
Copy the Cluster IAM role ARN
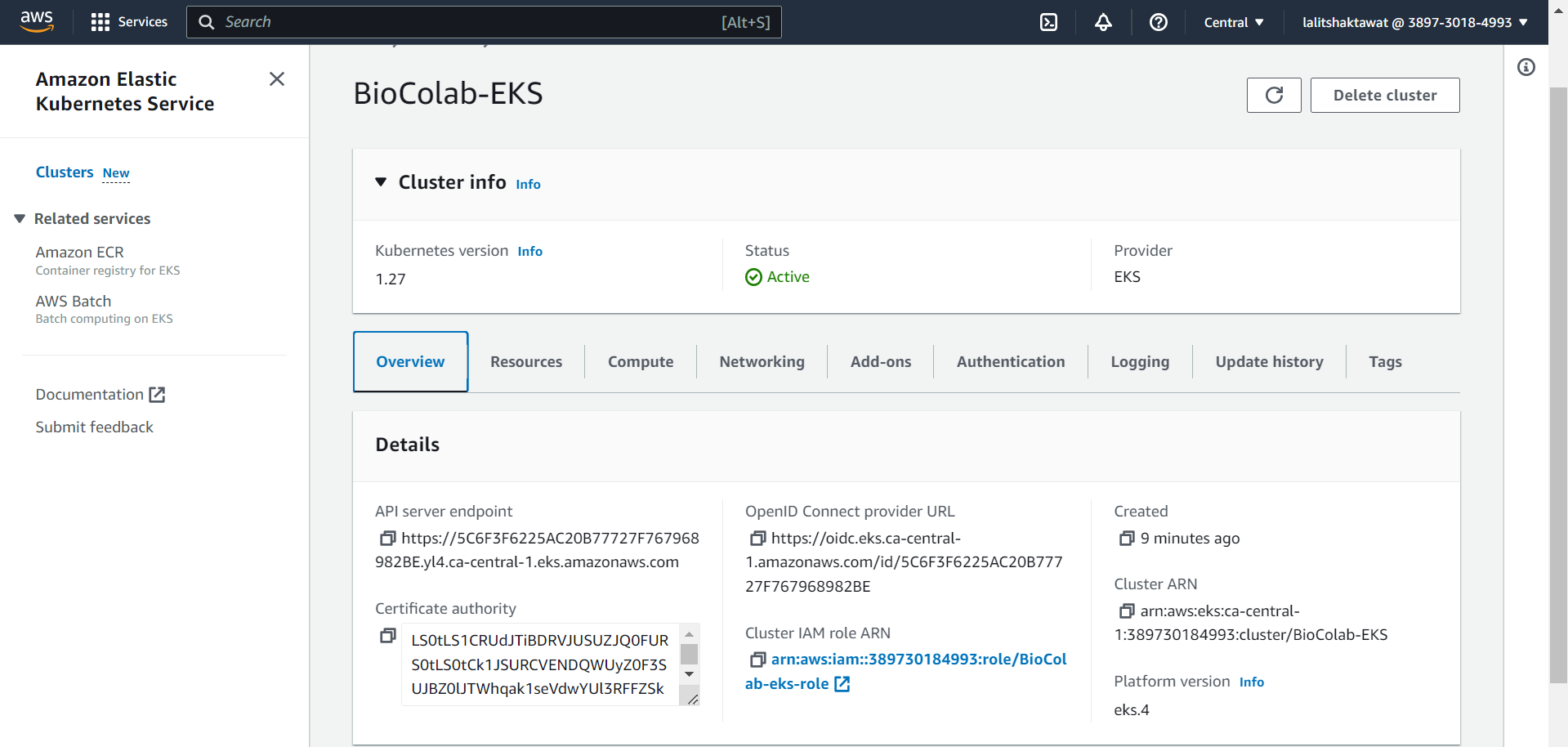tap(757, 659)
